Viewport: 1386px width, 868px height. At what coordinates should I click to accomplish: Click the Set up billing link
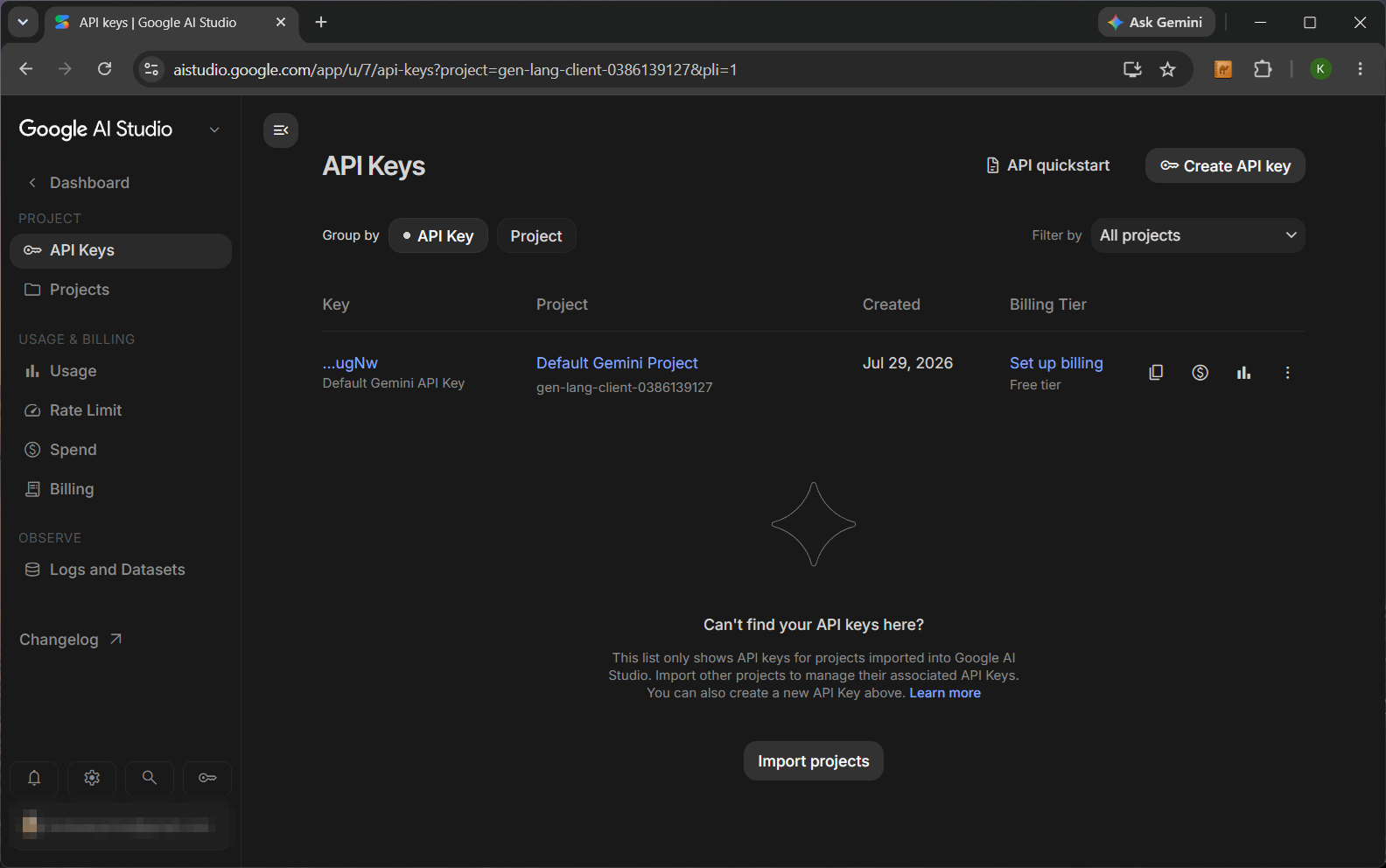coord(1056,363)
